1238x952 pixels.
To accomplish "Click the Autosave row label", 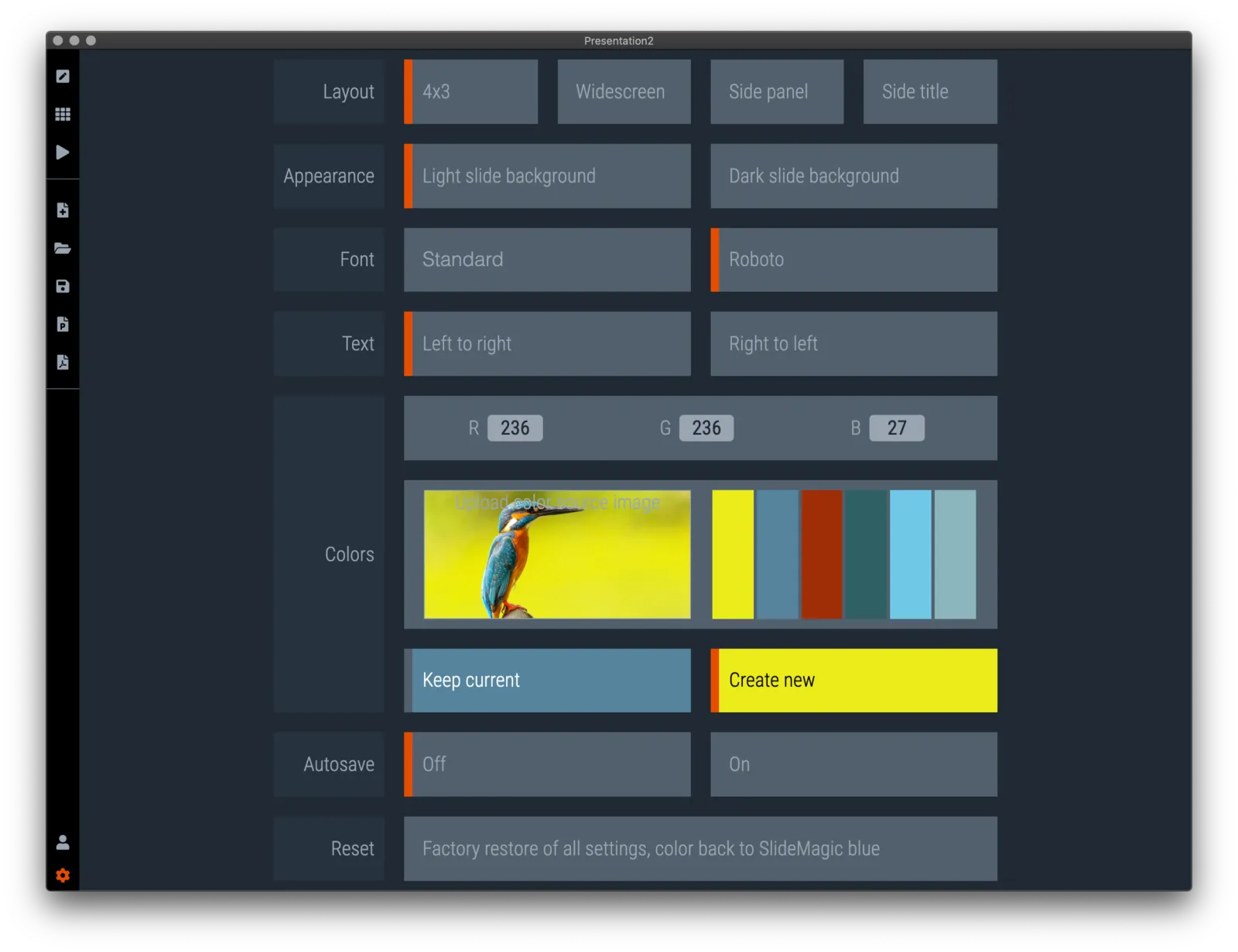I will pyautogui.click(x=329, y=764).
